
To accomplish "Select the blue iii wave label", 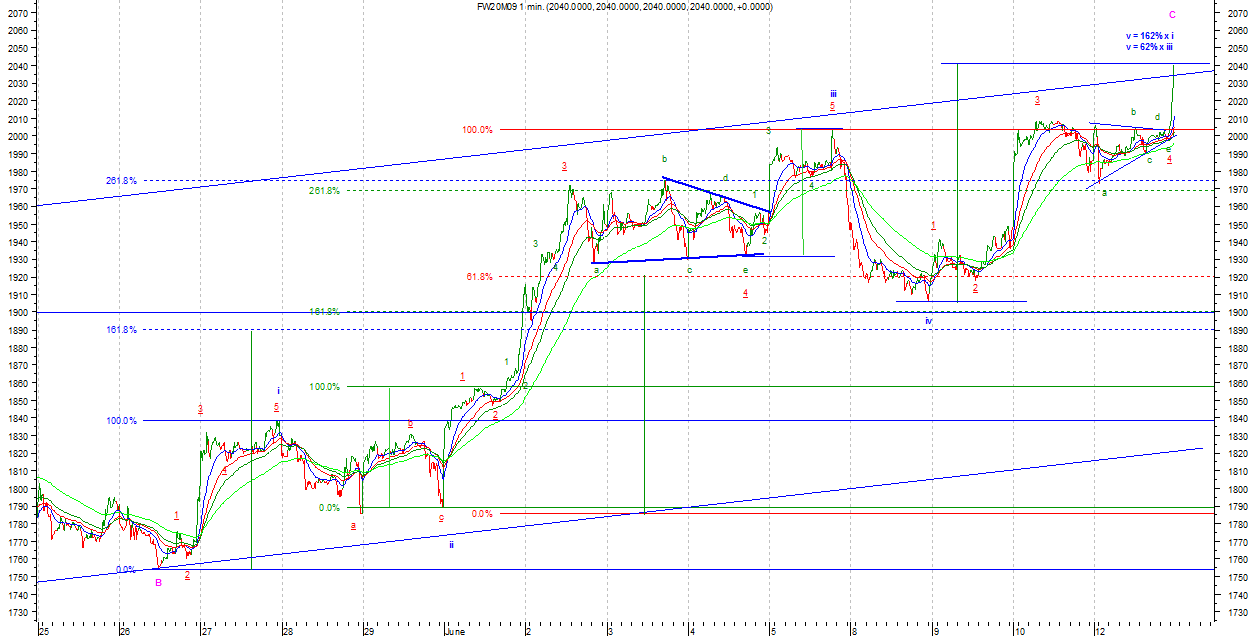I will tap(832, 94).
